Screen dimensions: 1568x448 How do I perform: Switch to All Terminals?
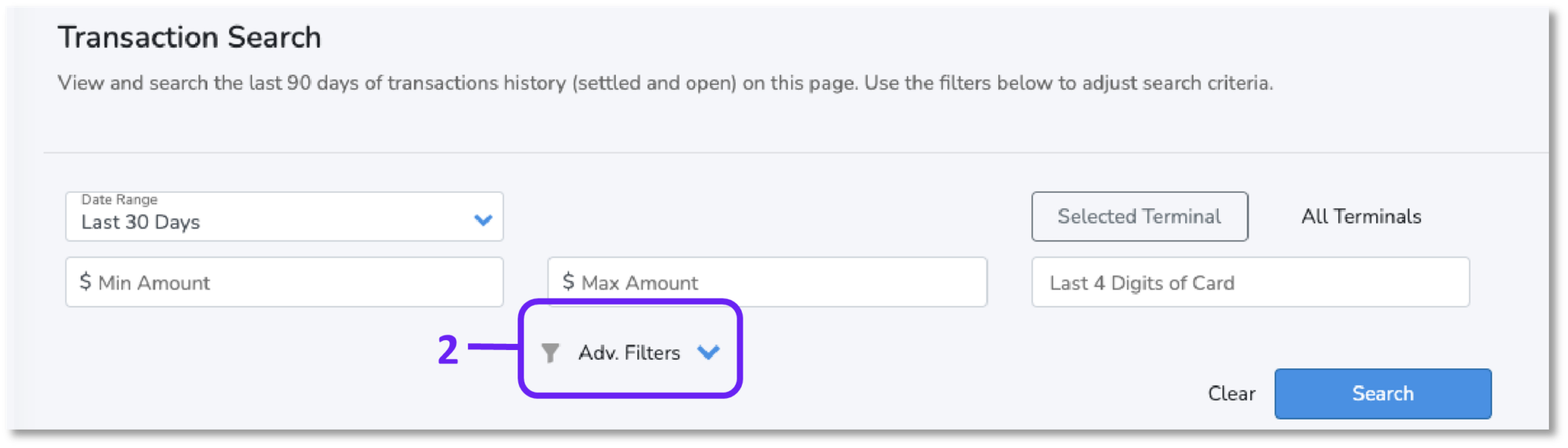tap(1361, 217)
